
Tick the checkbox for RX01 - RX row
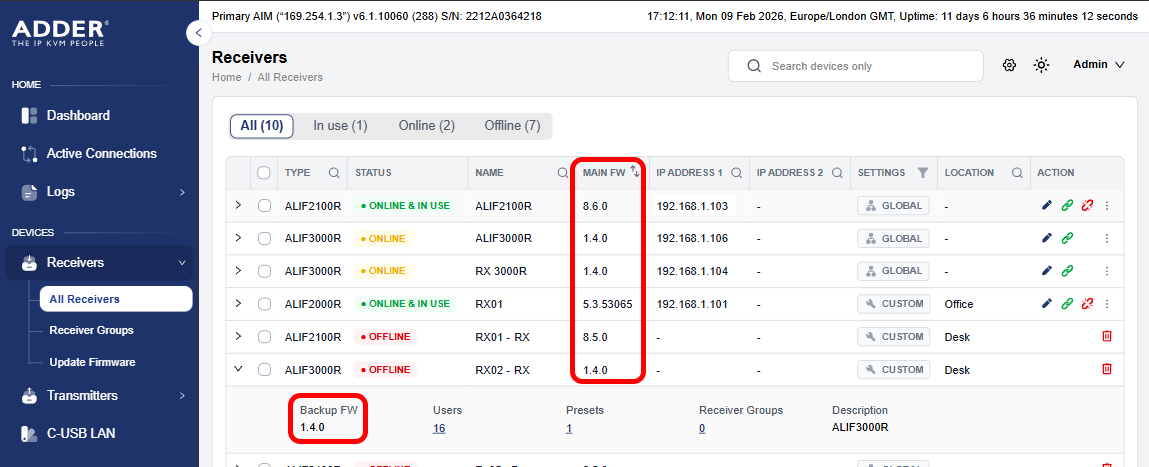pos(265,337)
